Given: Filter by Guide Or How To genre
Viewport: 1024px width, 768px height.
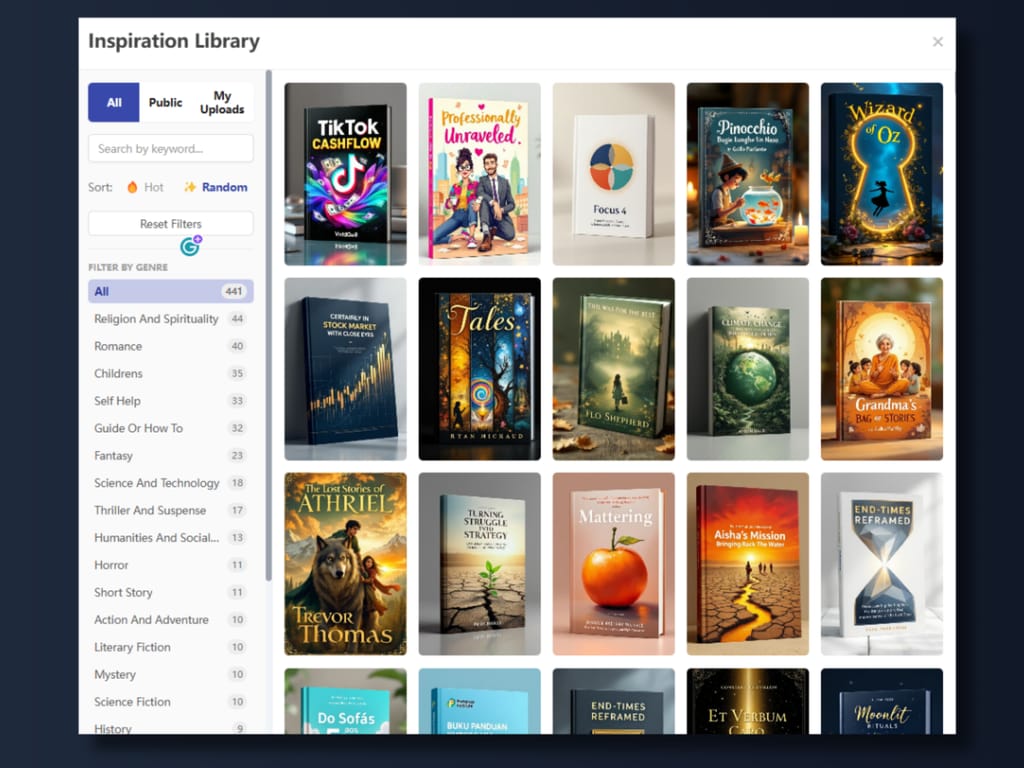Looking at the screenshot, I should tap(170, 428).
